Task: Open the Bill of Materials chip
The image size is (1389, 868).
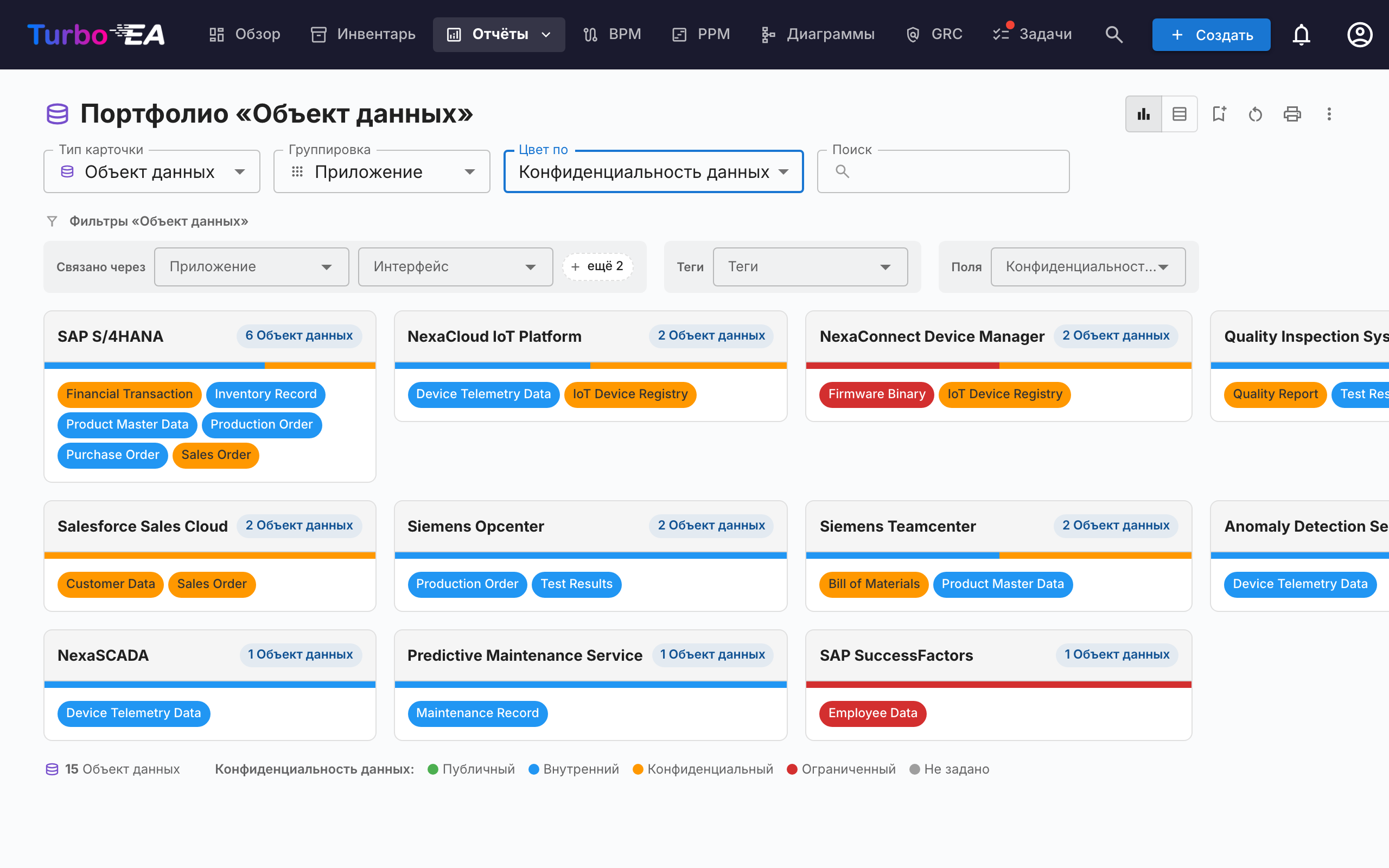Action: click(874, 584)
